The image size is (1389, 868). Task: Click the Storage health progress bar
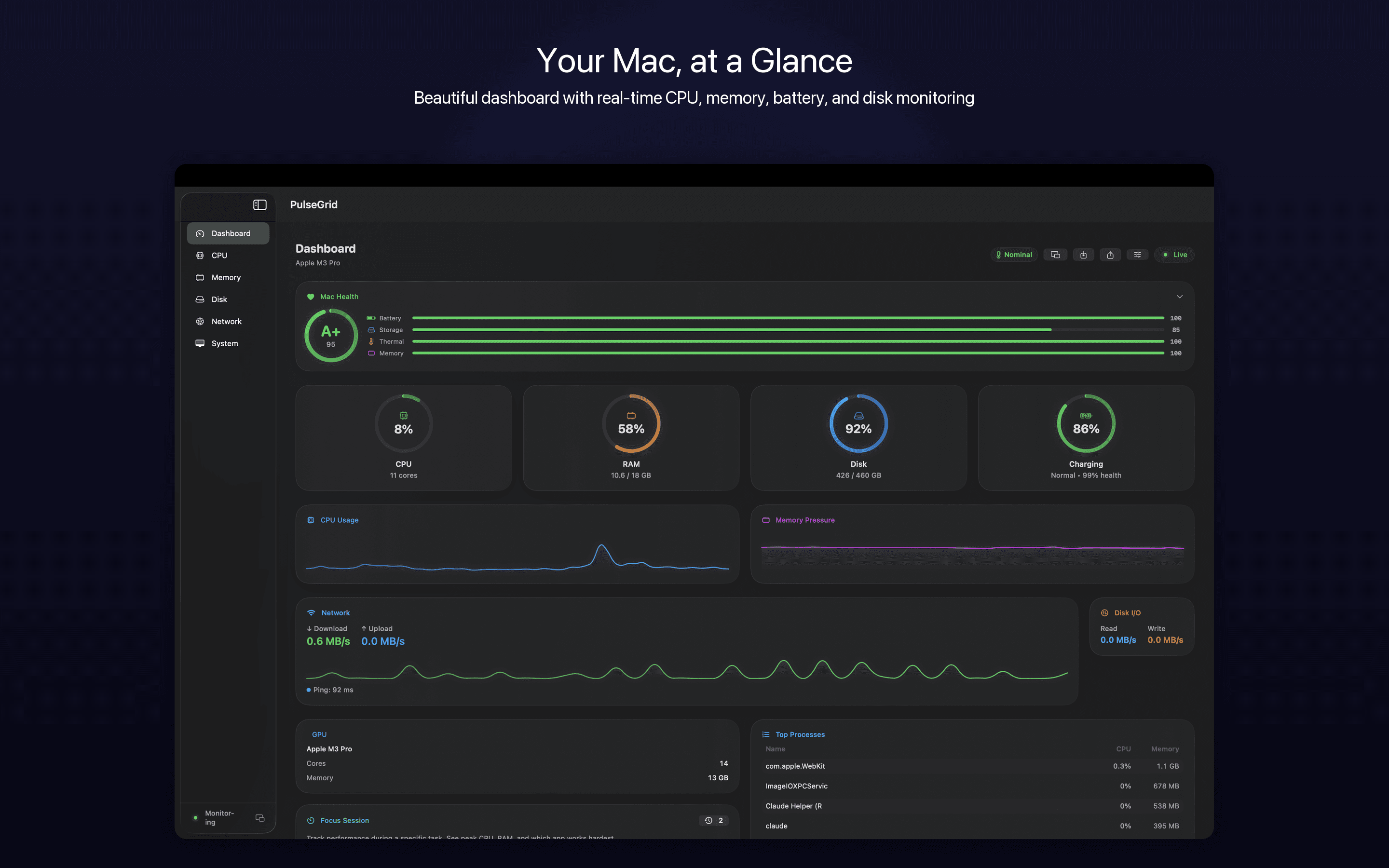point(788,330)
